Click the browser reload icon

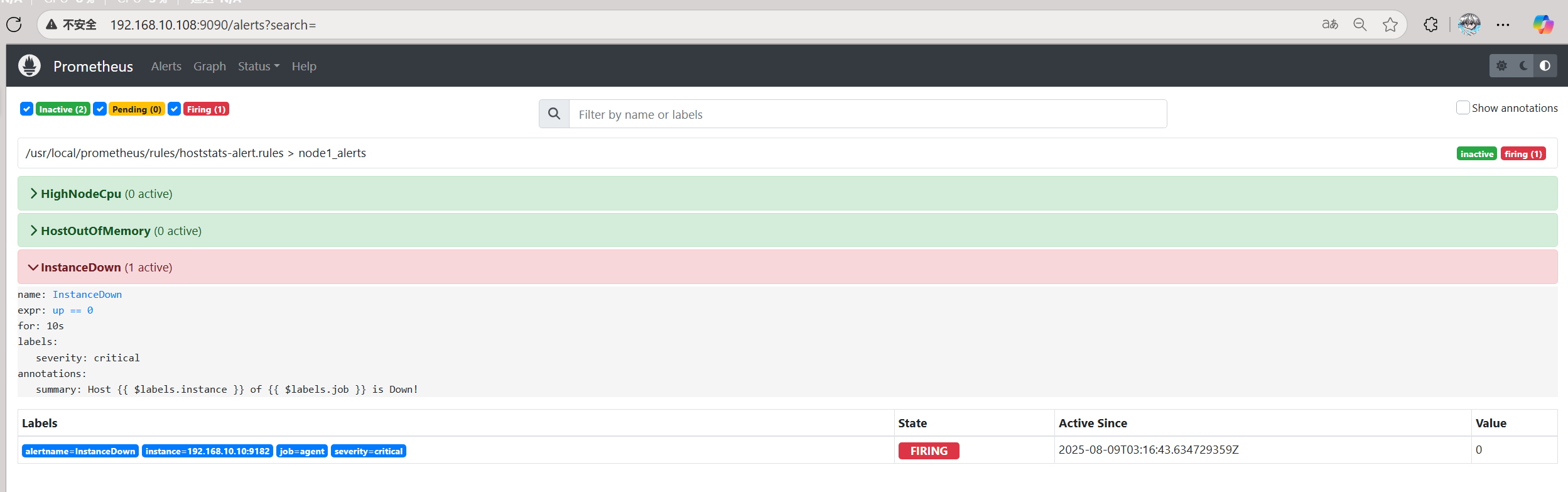(x=14, y=25)
